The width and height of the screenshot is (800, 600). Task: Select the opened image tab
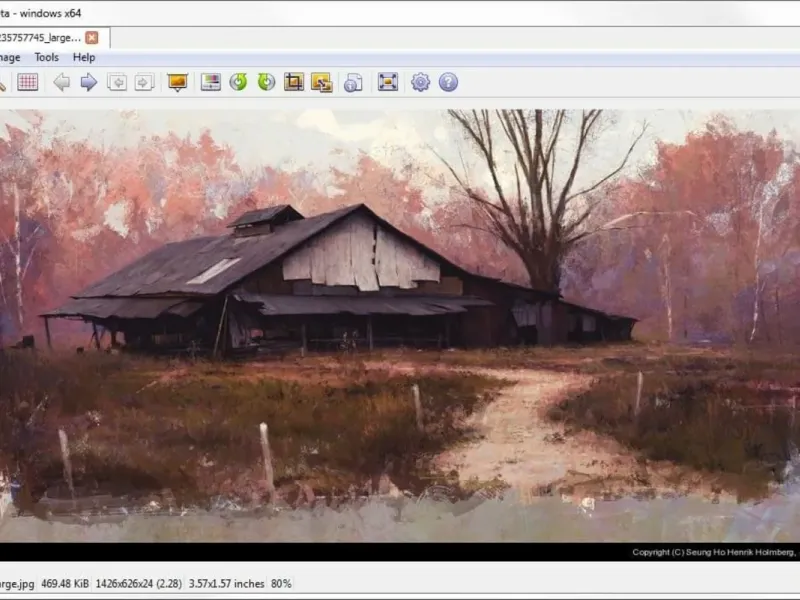54,38
